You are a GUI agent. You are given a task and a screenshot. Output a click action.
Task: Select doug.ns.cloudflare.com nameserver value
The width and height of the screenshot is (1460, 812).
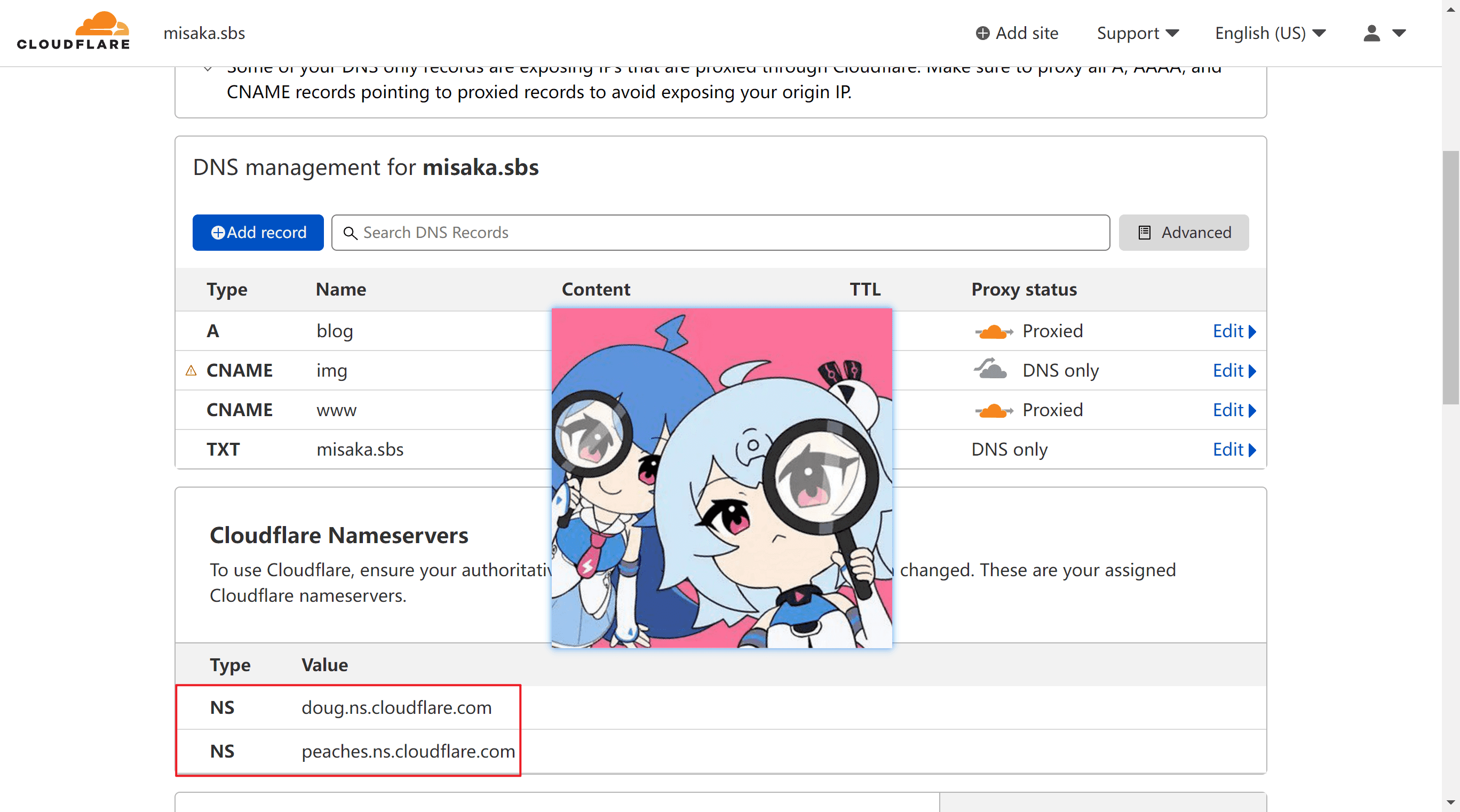[396, 708]
